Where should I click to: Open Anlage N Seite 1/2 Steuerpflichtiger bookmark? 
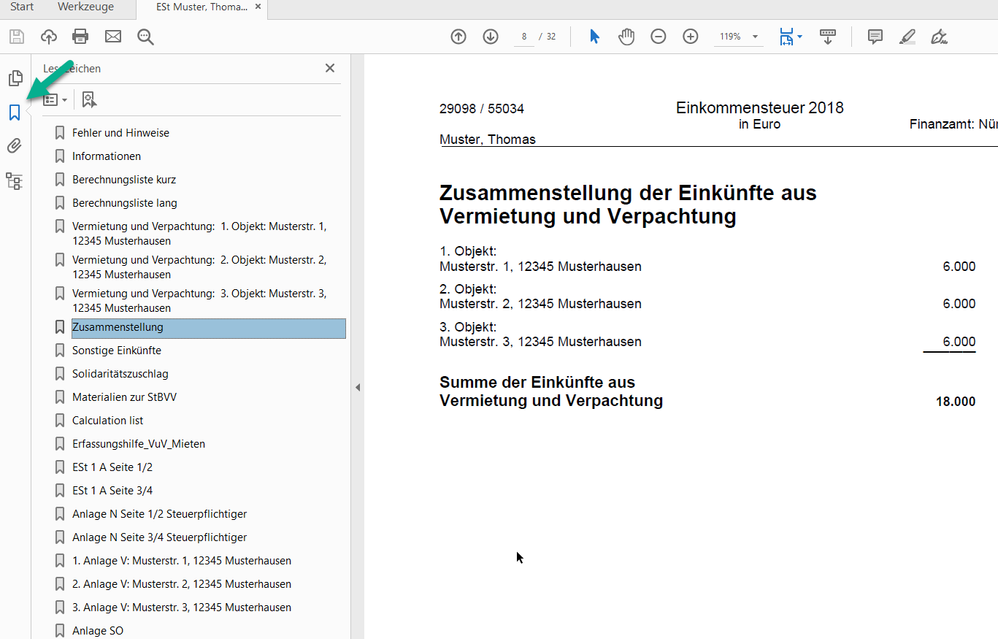(x=159, y=514)
